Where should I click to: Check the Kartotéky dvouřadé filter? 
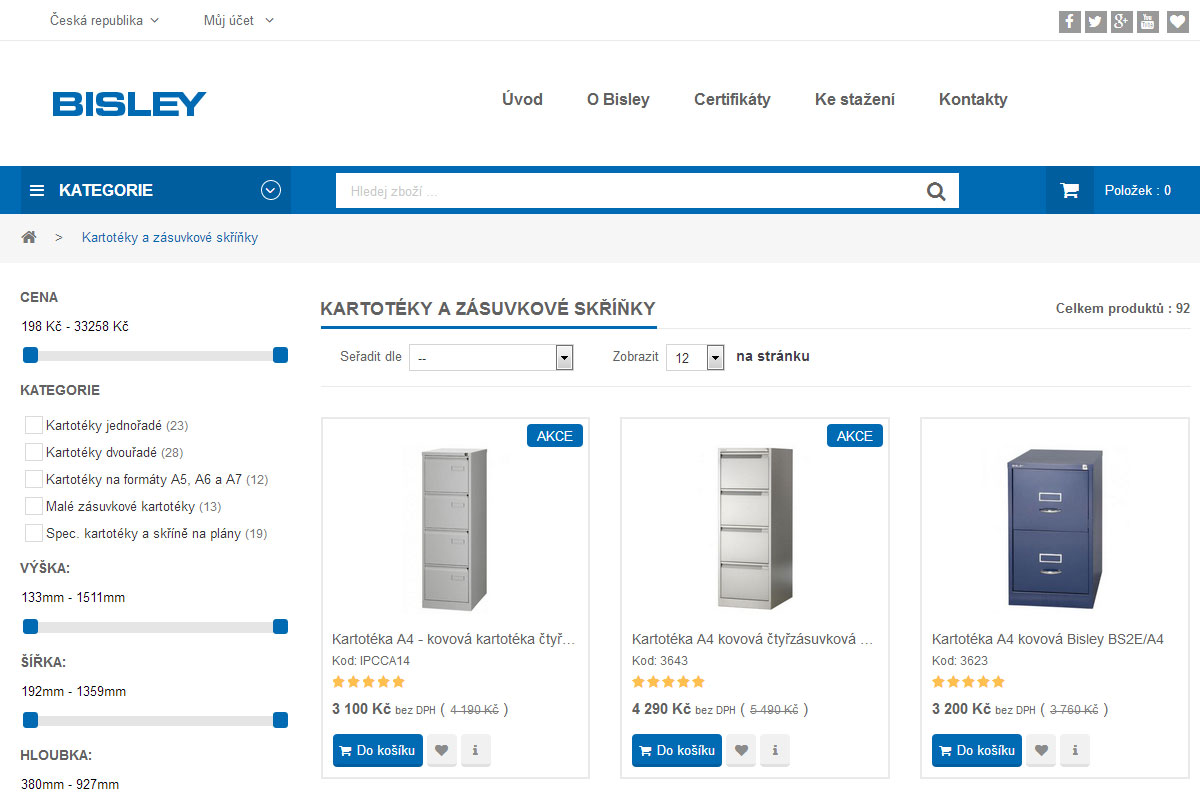tap(34, 452)
